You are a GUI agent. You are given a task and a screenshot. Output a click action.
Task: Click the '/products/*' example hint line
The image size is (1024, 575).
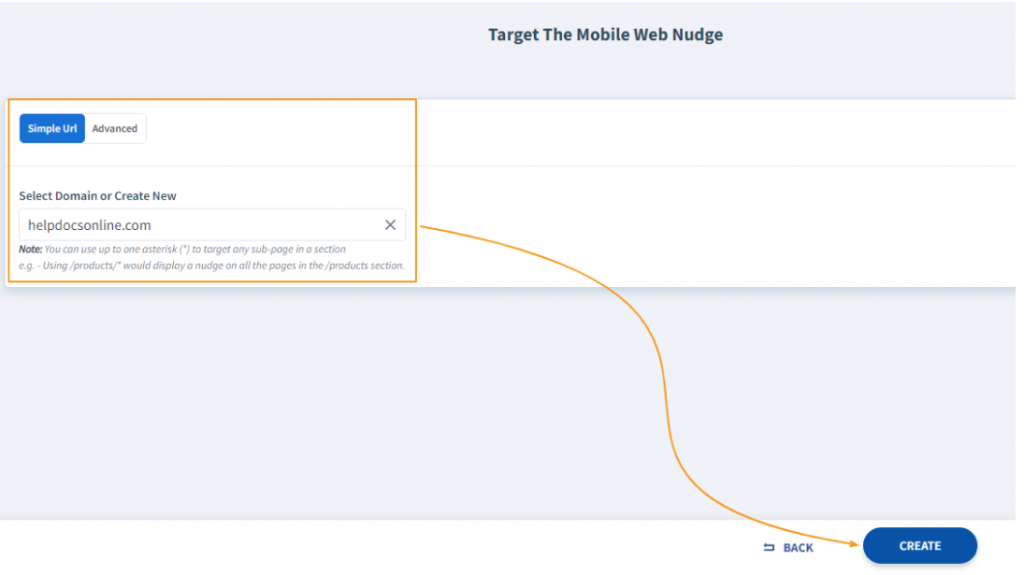click(x=212, y=266)
